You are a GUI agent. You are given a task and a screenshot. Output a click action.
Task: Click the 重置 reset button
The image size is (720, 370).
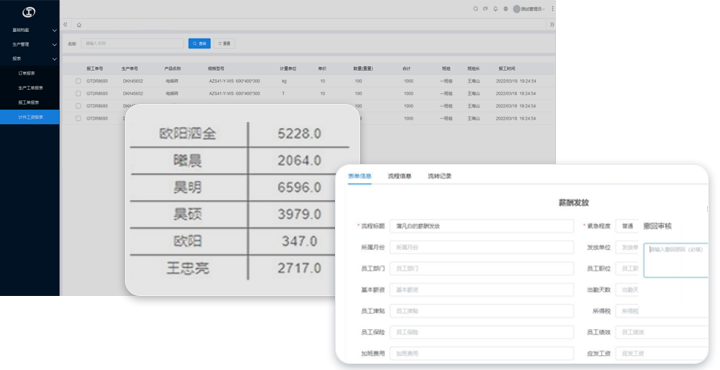224,43
